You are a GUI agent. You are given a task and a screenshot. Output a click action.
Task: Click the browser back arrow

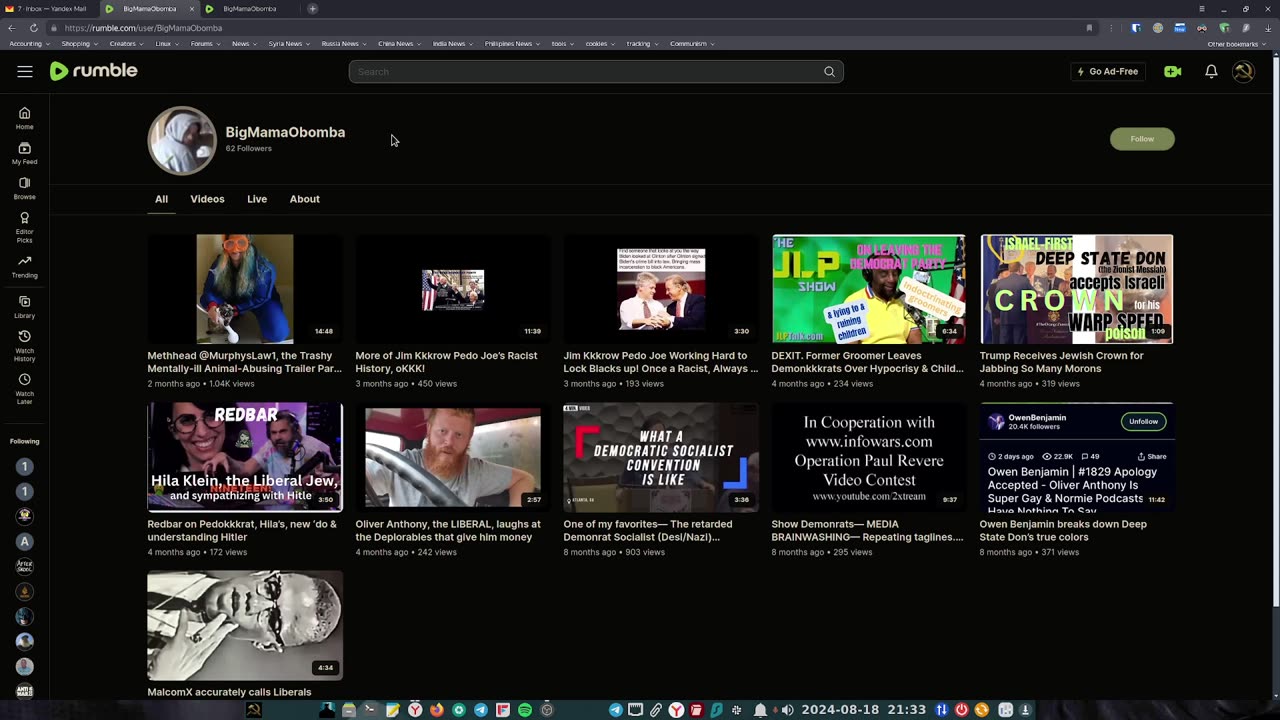(x=12, y=28)
